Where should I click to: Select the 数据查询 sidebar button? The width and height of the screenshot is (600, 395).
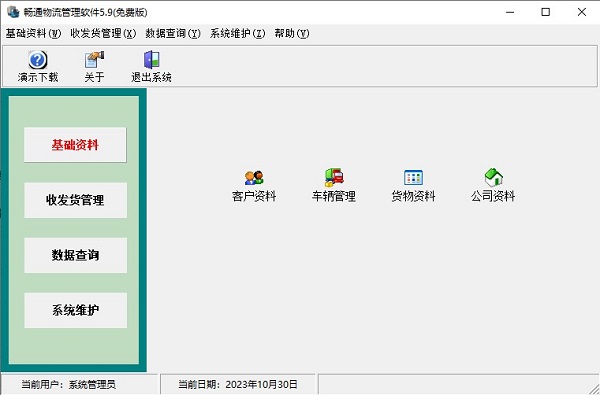coord(75,255)
